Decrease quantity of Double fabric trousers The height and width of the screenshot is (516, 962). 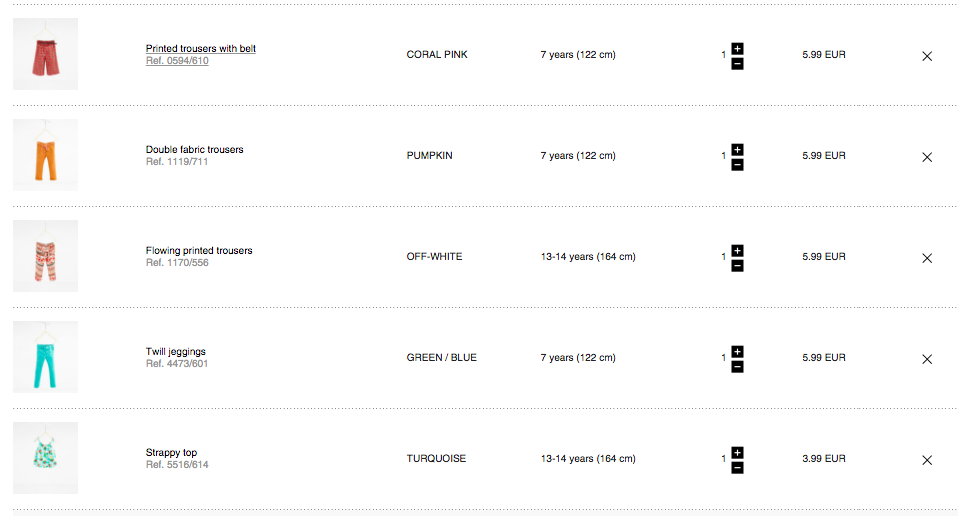[737, 165]
